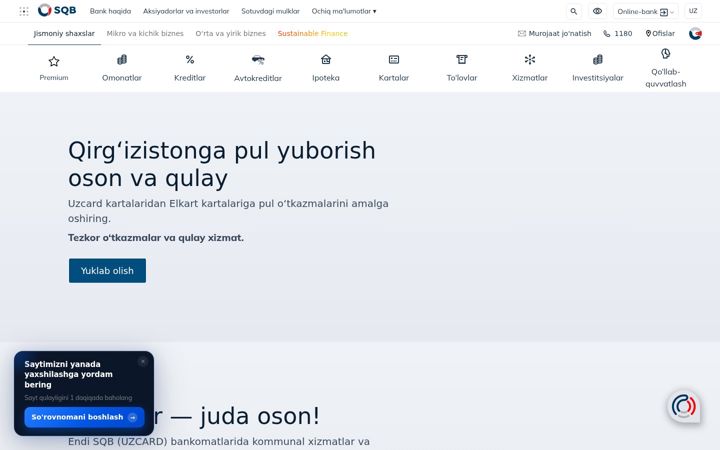Open the chat assistant widget
Screen dimensions: 720x450
[x=684, y=406]
